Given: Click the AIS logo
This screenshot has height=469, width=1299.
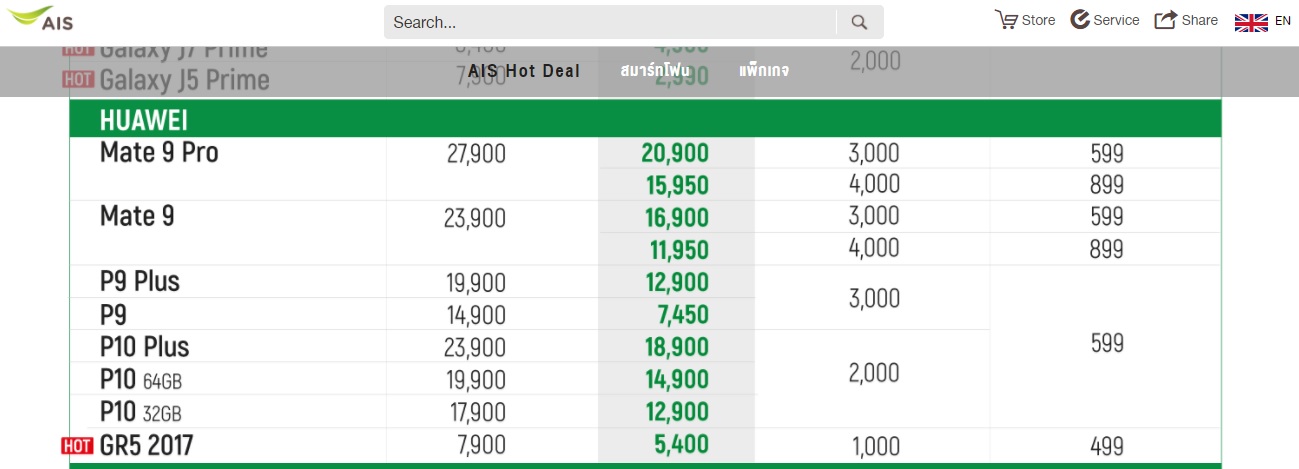Looking at the screenshot, I should coord(41,18).
